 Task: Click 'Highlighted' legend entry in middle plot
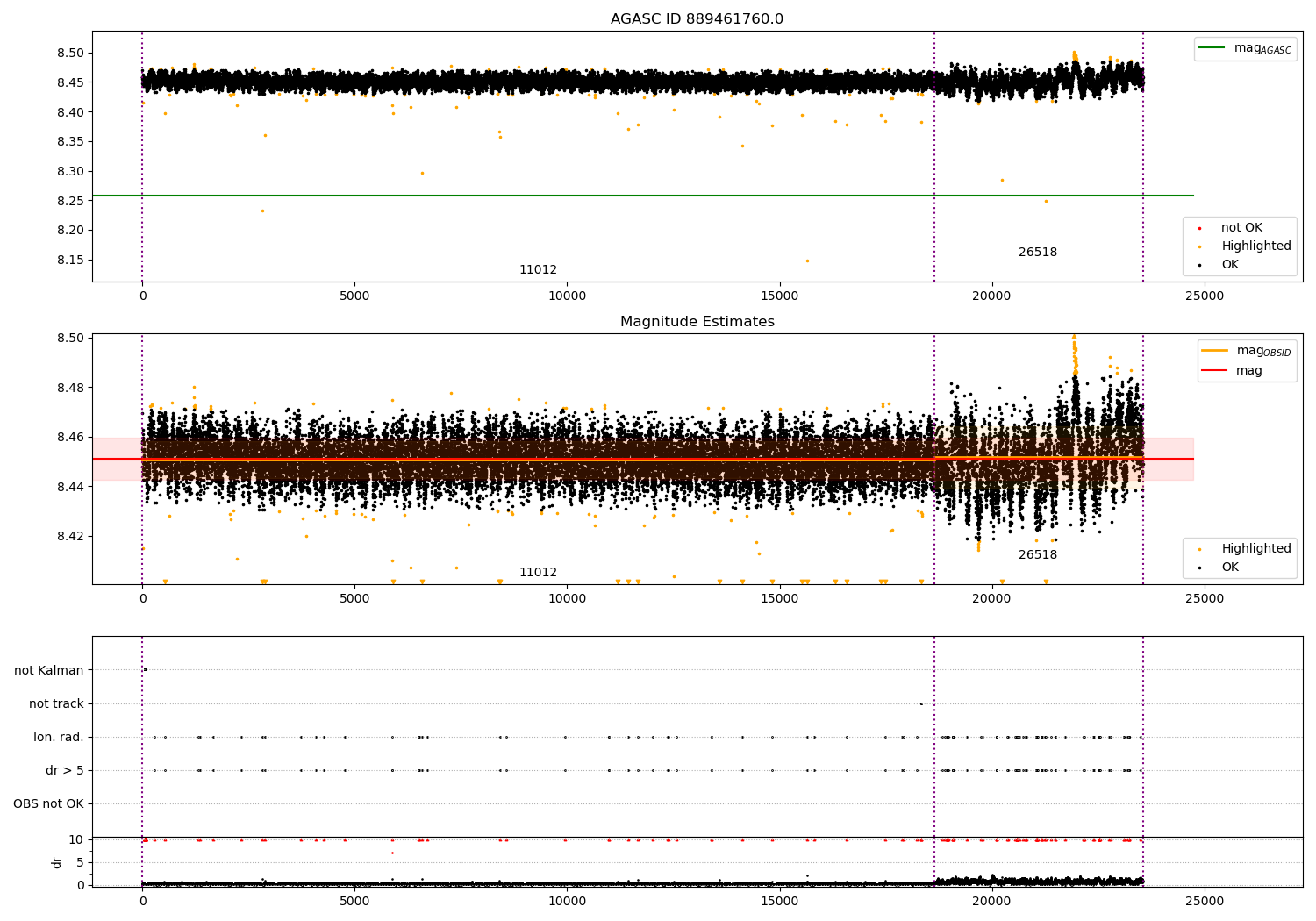tap(1255, 549)
